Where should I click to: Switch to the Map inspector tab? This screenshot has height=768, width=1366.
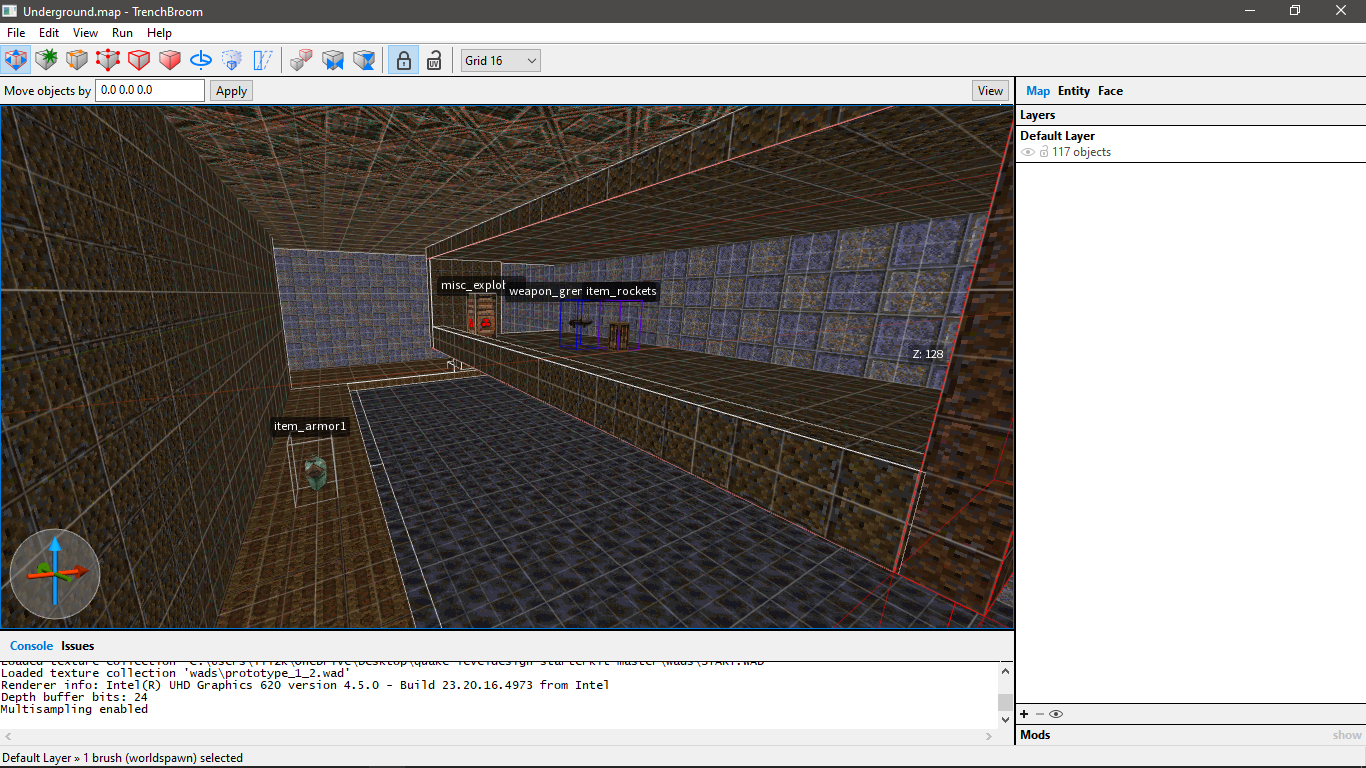tap(1038, 91)
